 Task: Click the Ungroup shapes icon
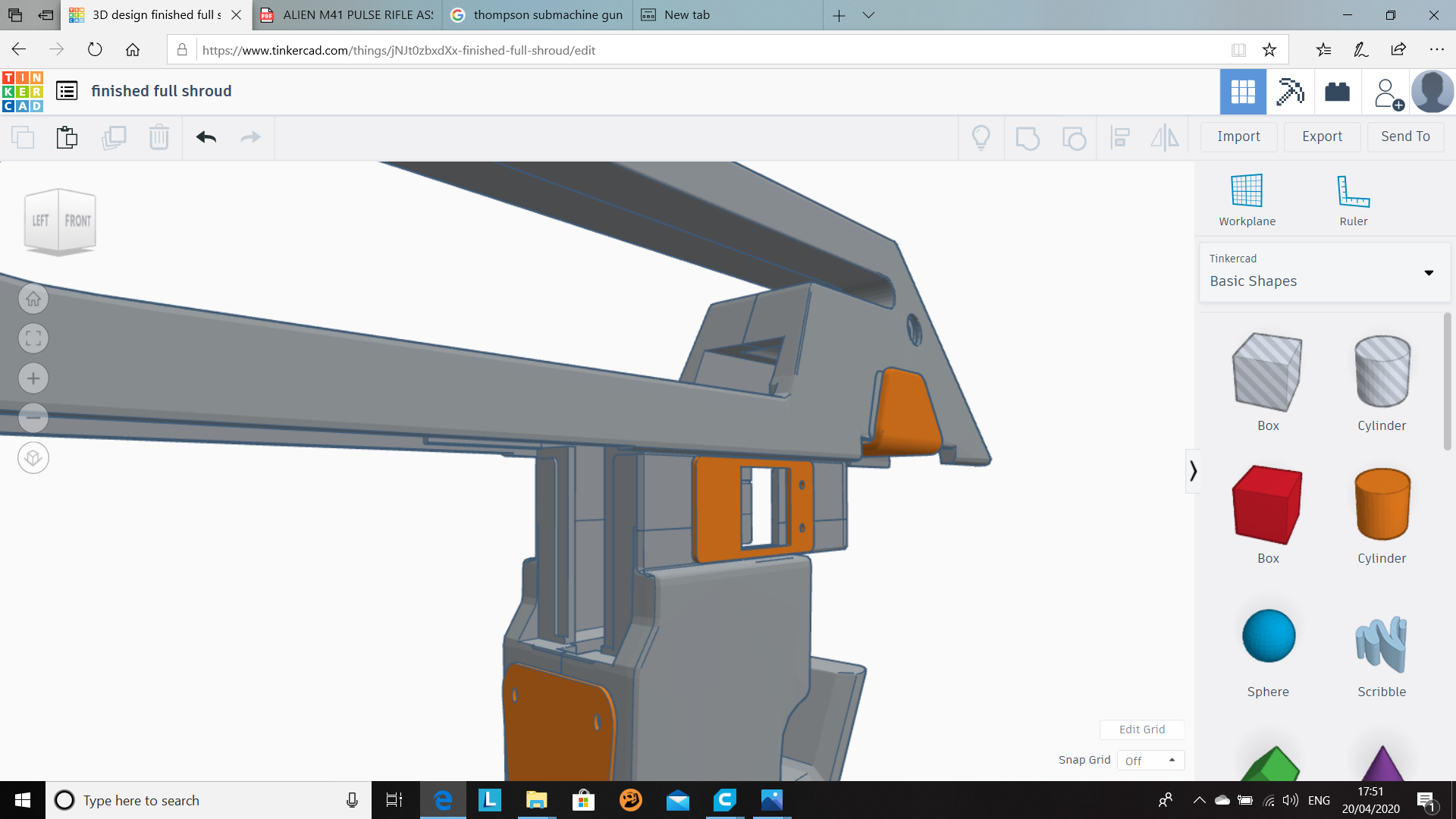pos(1074,138)
